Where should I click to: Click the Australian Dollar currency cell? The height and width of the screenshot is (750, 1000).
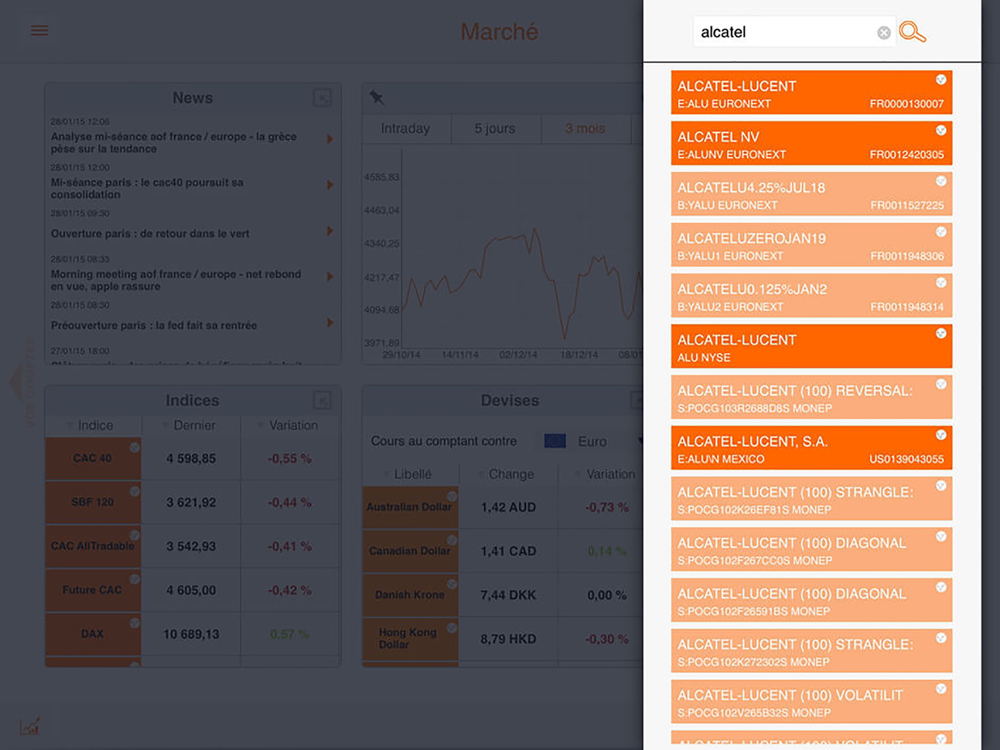(410, 508)
